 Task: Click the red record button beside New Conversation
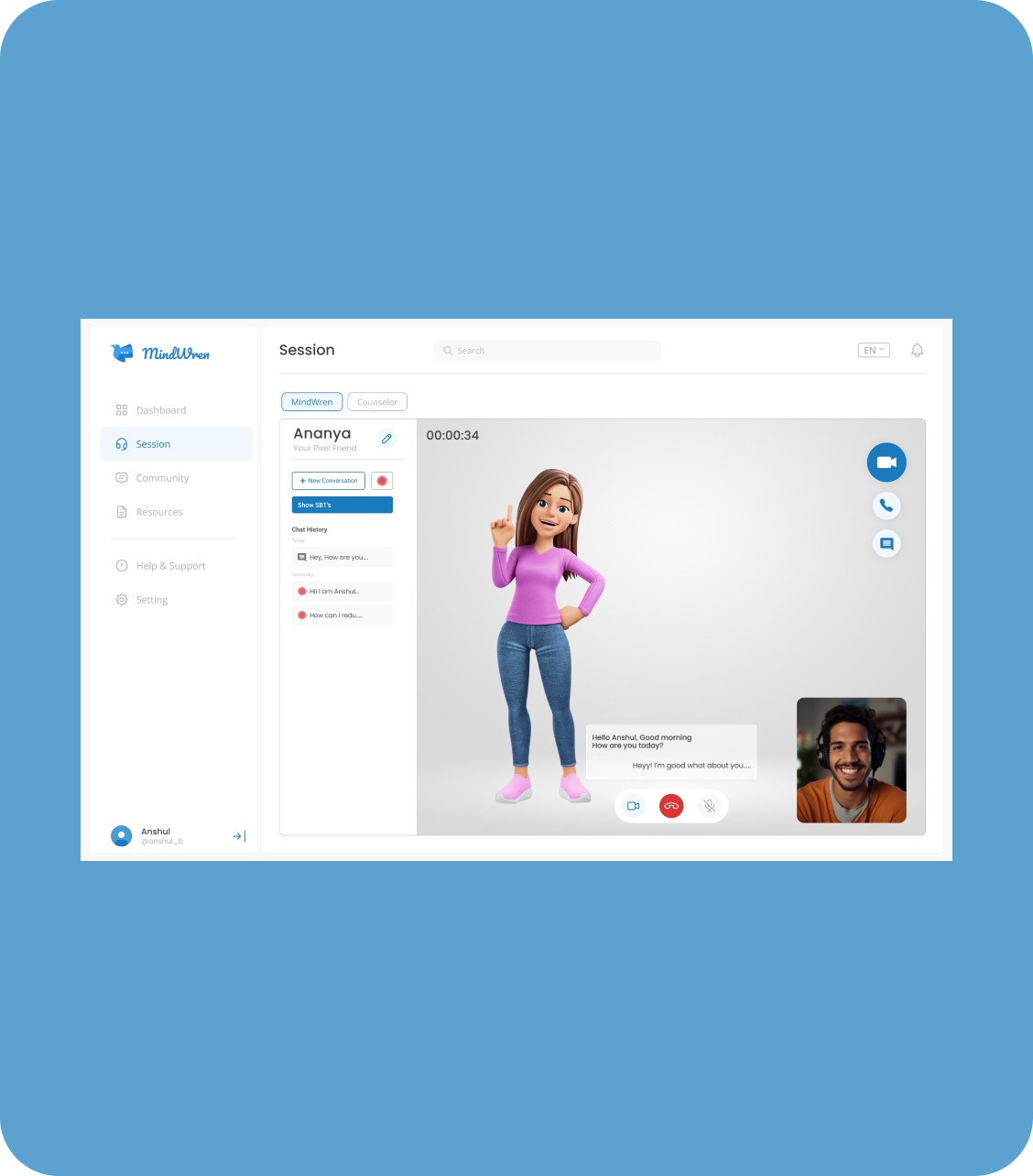(x=382, y=481)
